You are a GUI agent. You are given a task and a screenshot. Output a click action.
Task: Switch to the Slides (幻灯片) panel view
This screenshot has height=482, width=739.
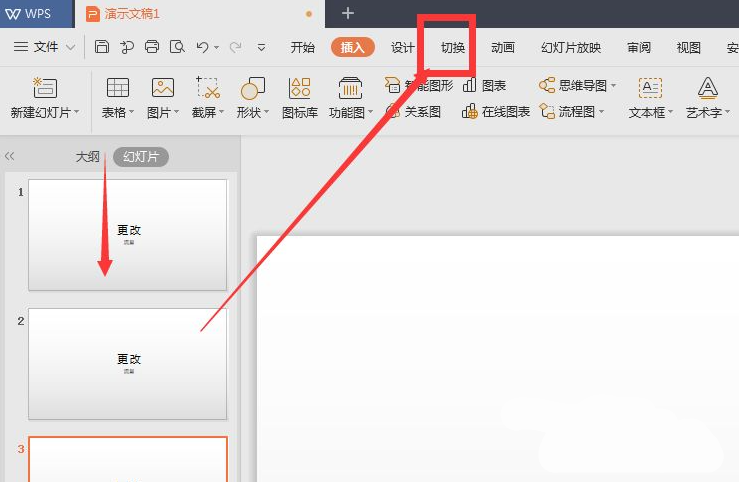(x=141, y=156)
